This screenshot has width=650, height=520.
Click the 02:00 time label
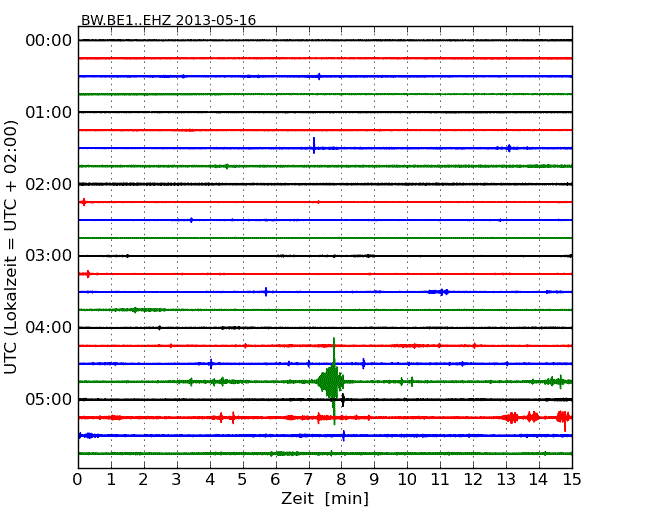49,184
